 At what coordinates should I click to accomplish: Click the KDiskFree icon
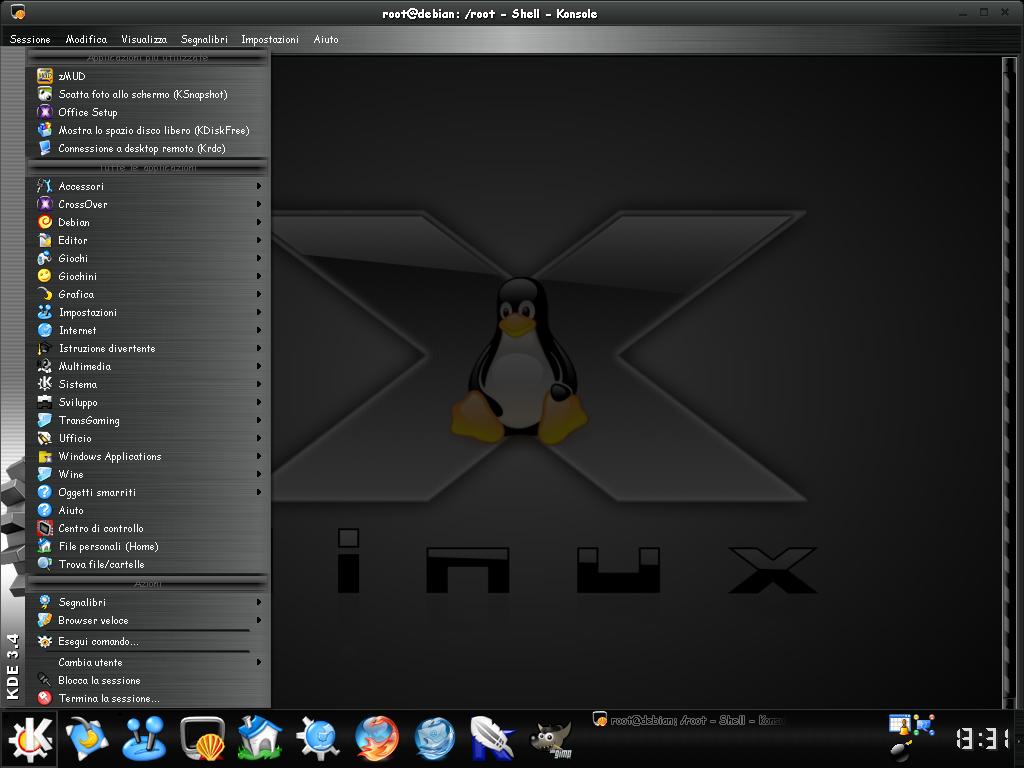pos(44,130)
